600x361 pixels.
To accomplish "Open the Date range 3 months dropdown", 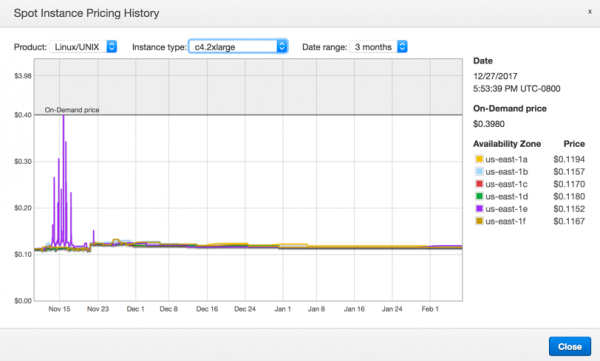I will 378,47.
